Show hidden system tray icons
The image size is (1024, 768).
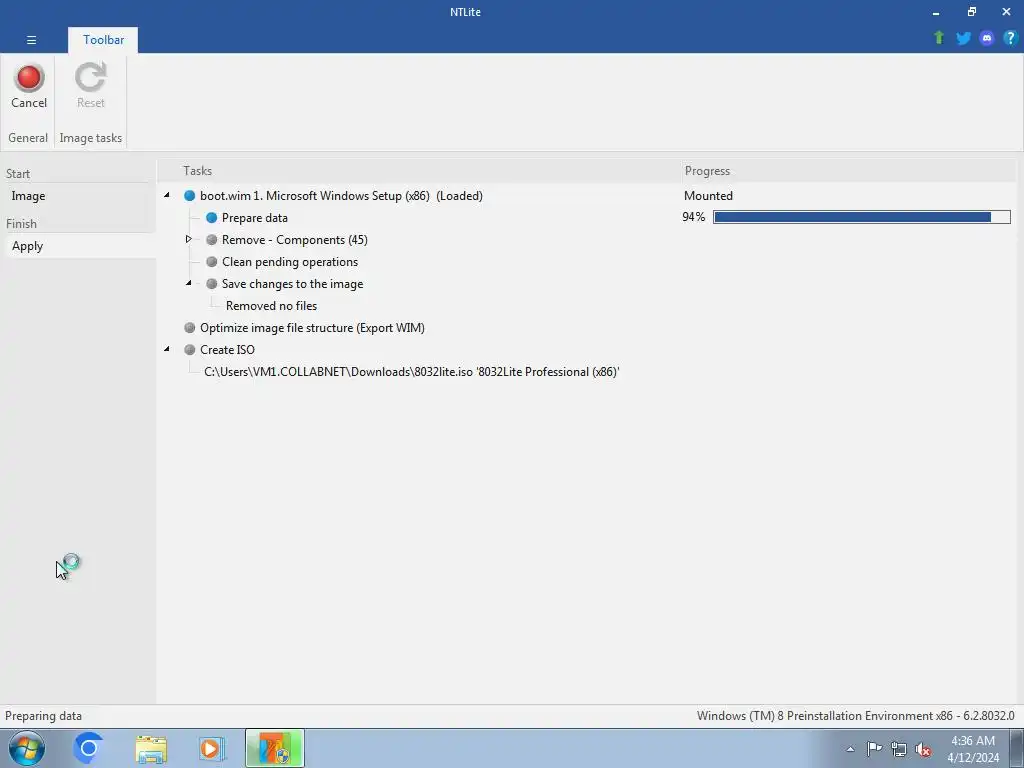850,749
